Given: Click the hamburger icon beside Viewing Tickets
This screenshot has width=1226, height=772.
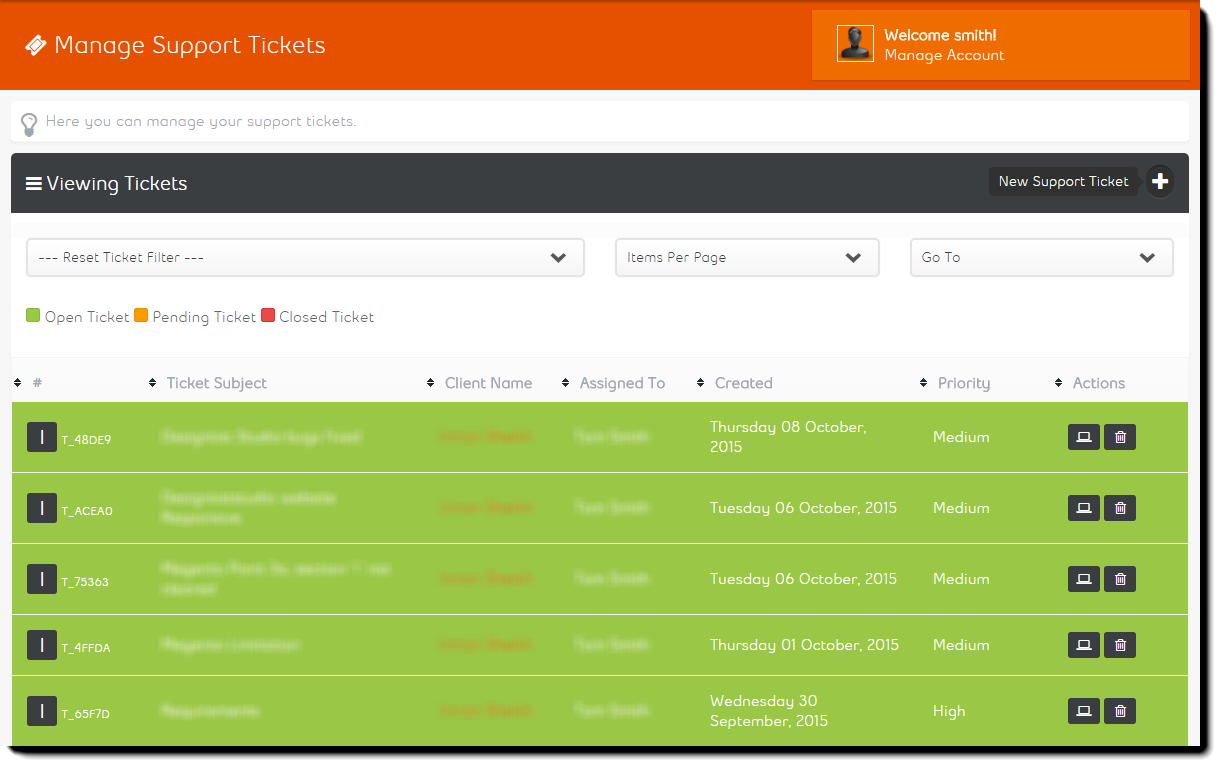Looking at the screenshot, I should 34,183.
